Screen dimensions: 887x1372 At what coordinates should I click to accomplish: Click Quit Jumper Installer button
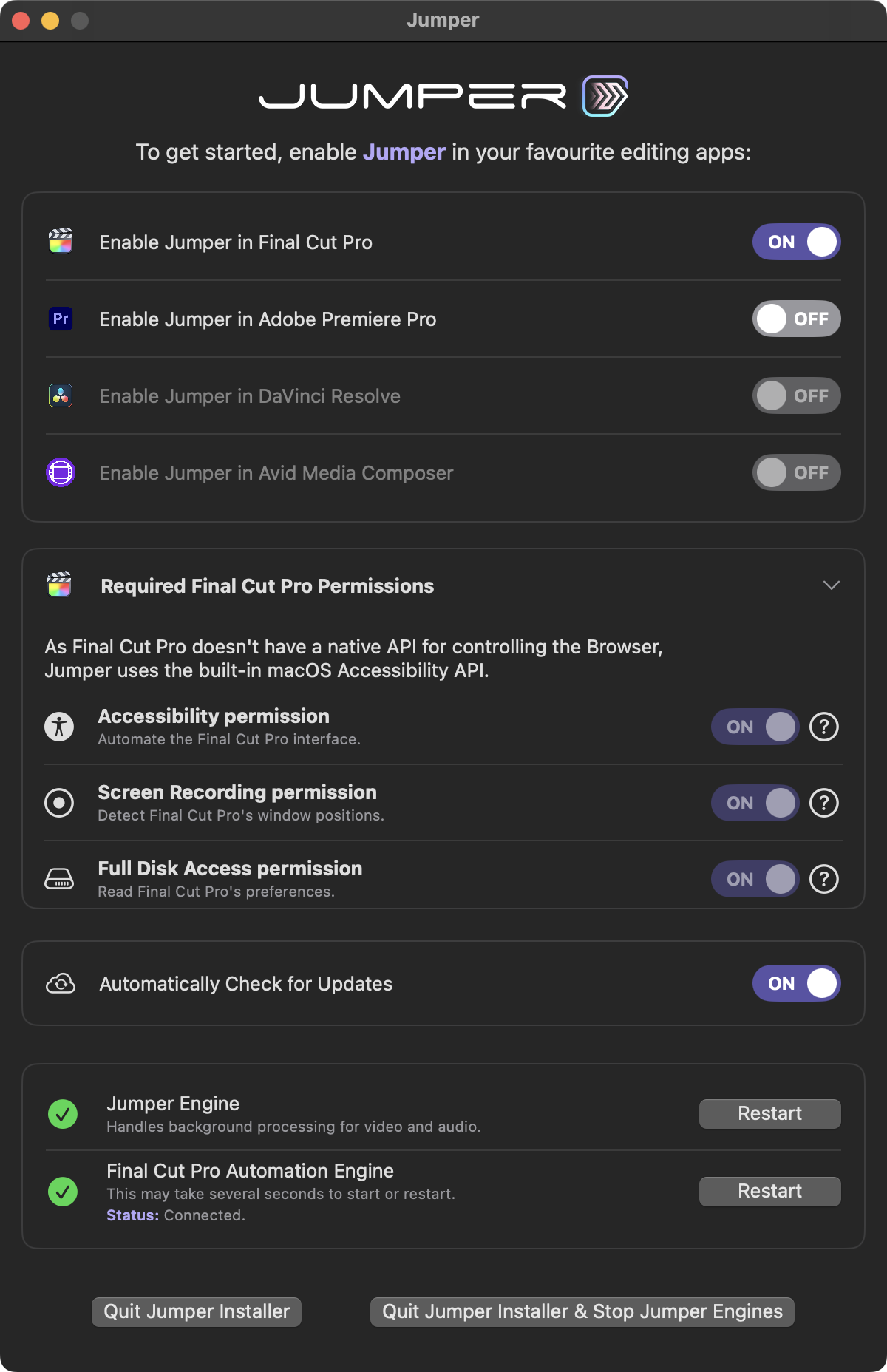[197, 1311]
